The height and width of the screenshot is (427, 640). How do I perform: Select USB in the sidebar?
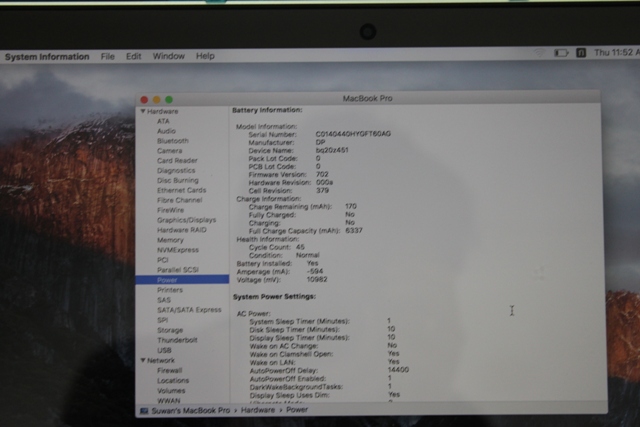164,350
